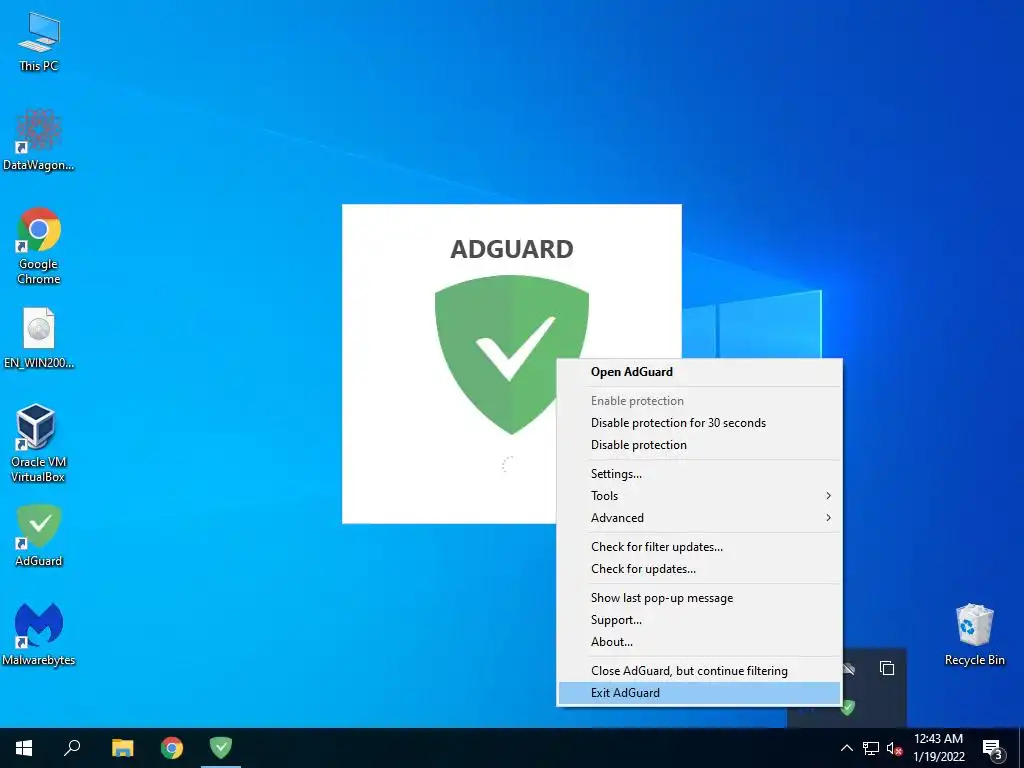
Task: Choose Open AdGuard in context menu
Action: (x=699, y=372)
